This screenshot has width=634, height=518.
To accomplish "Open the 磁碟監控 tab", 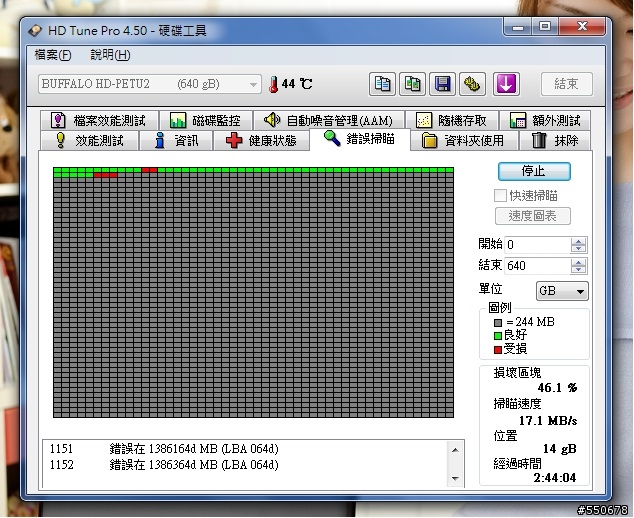I will tap(206, 120).
